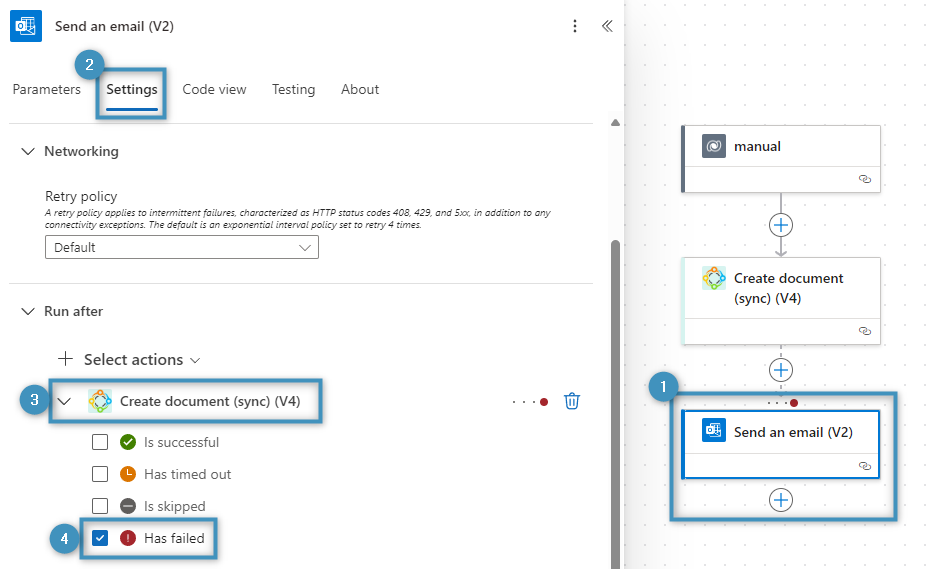Select the Send an email (V2) card
This screenshot has height=569, width=929.
[x=781, y=445]
